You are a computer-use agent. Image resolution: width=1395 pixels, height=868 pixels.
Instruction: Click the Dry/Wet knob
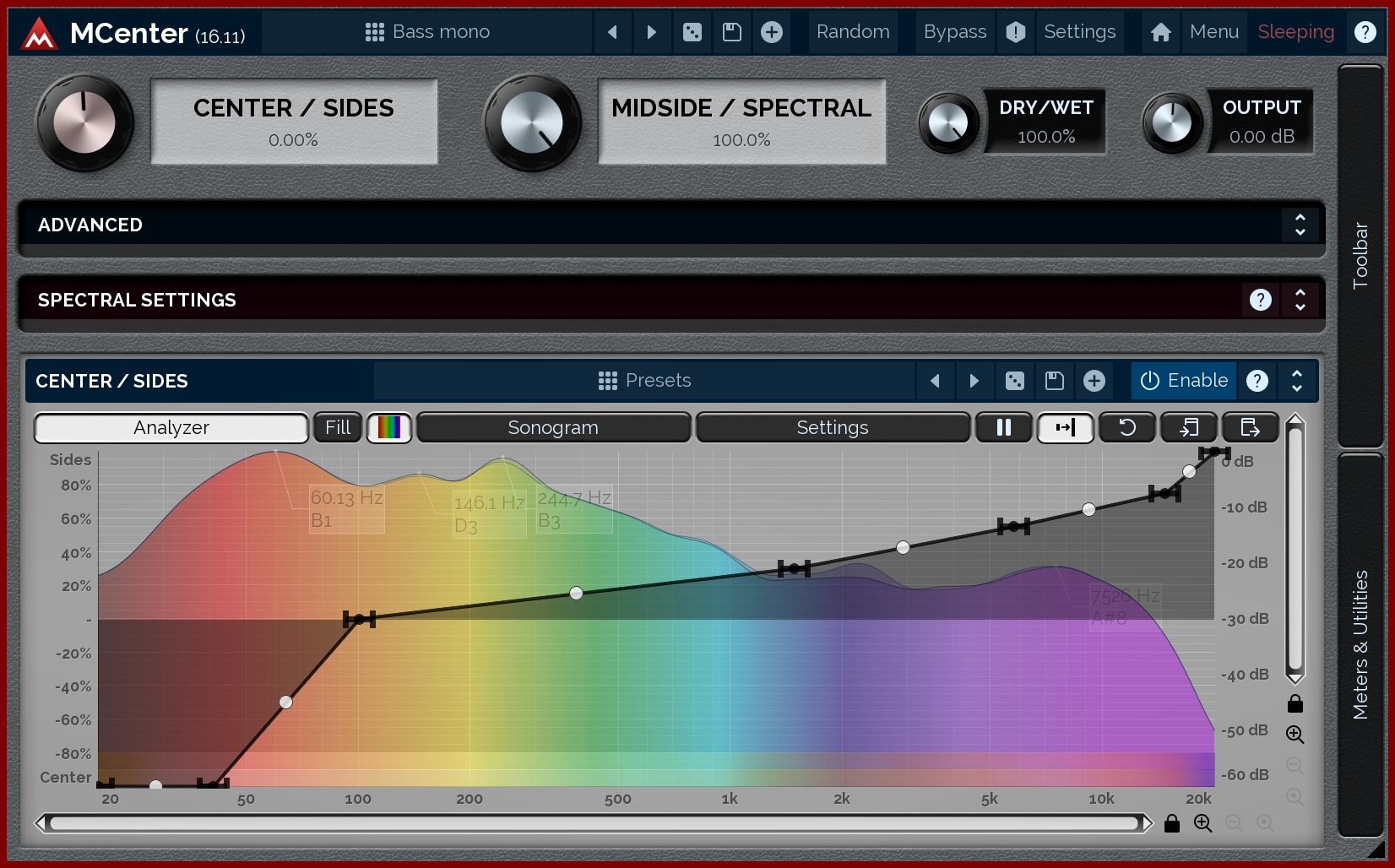(x=948, y=123)
